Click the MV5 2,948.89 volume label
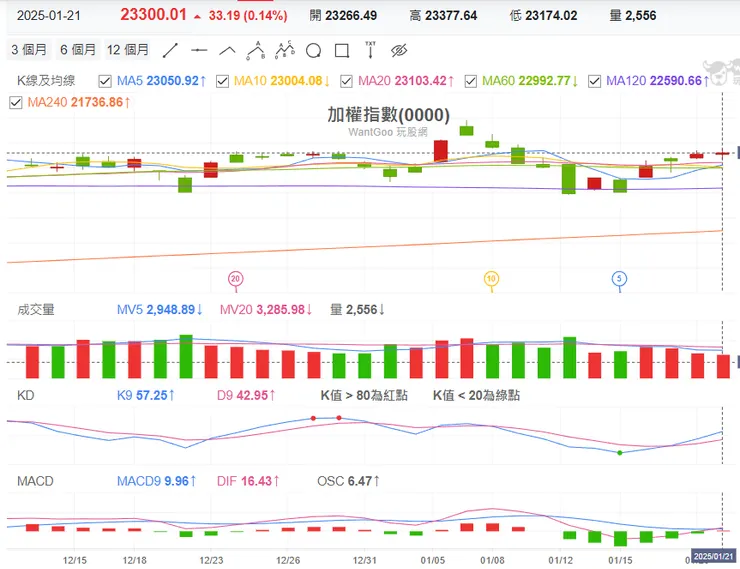The width and height of the screenshot is (740, 569). click(160, 310)
